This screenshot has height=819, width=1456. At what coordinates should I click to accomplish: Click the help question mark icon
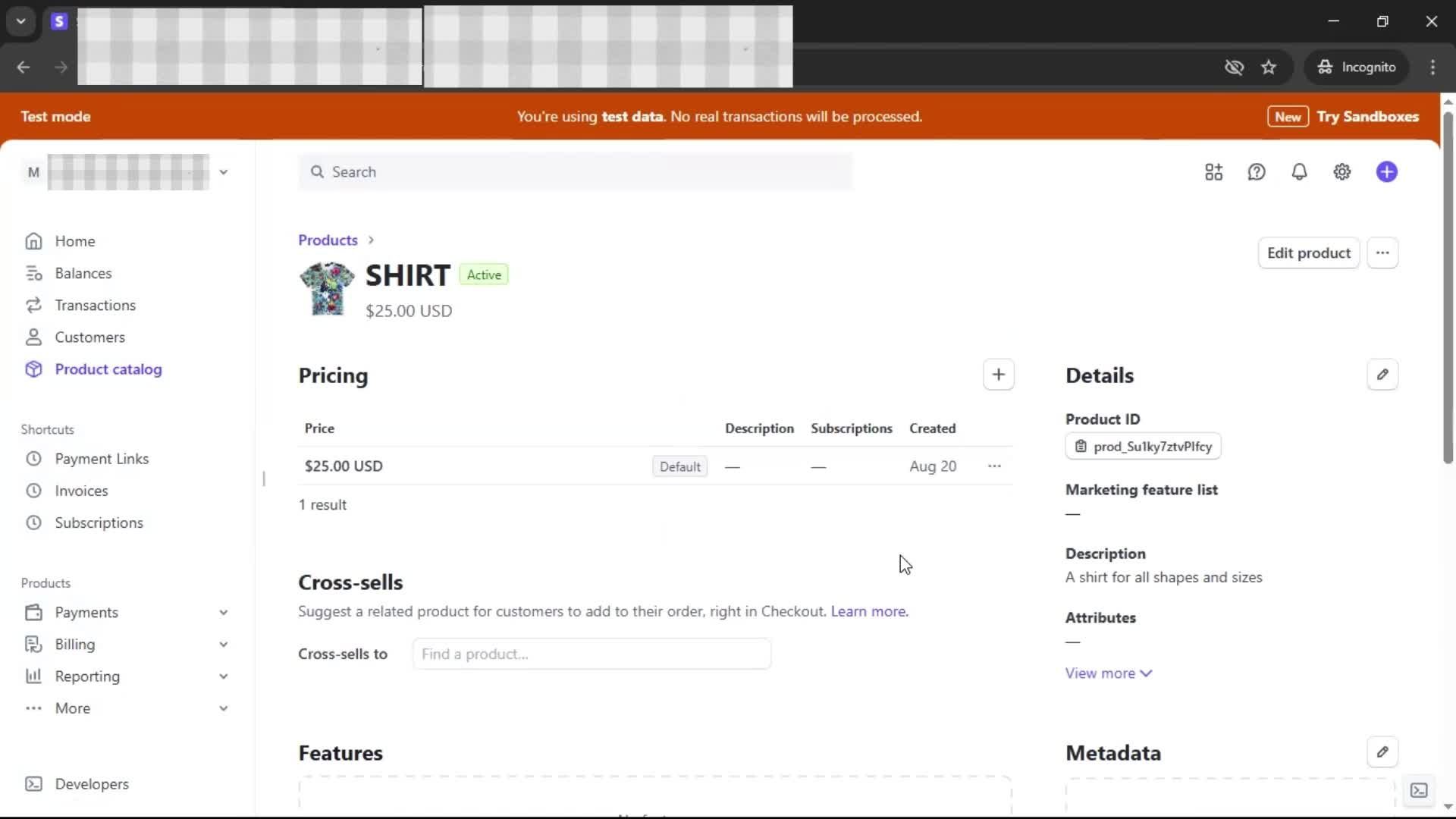[1257, 172]
